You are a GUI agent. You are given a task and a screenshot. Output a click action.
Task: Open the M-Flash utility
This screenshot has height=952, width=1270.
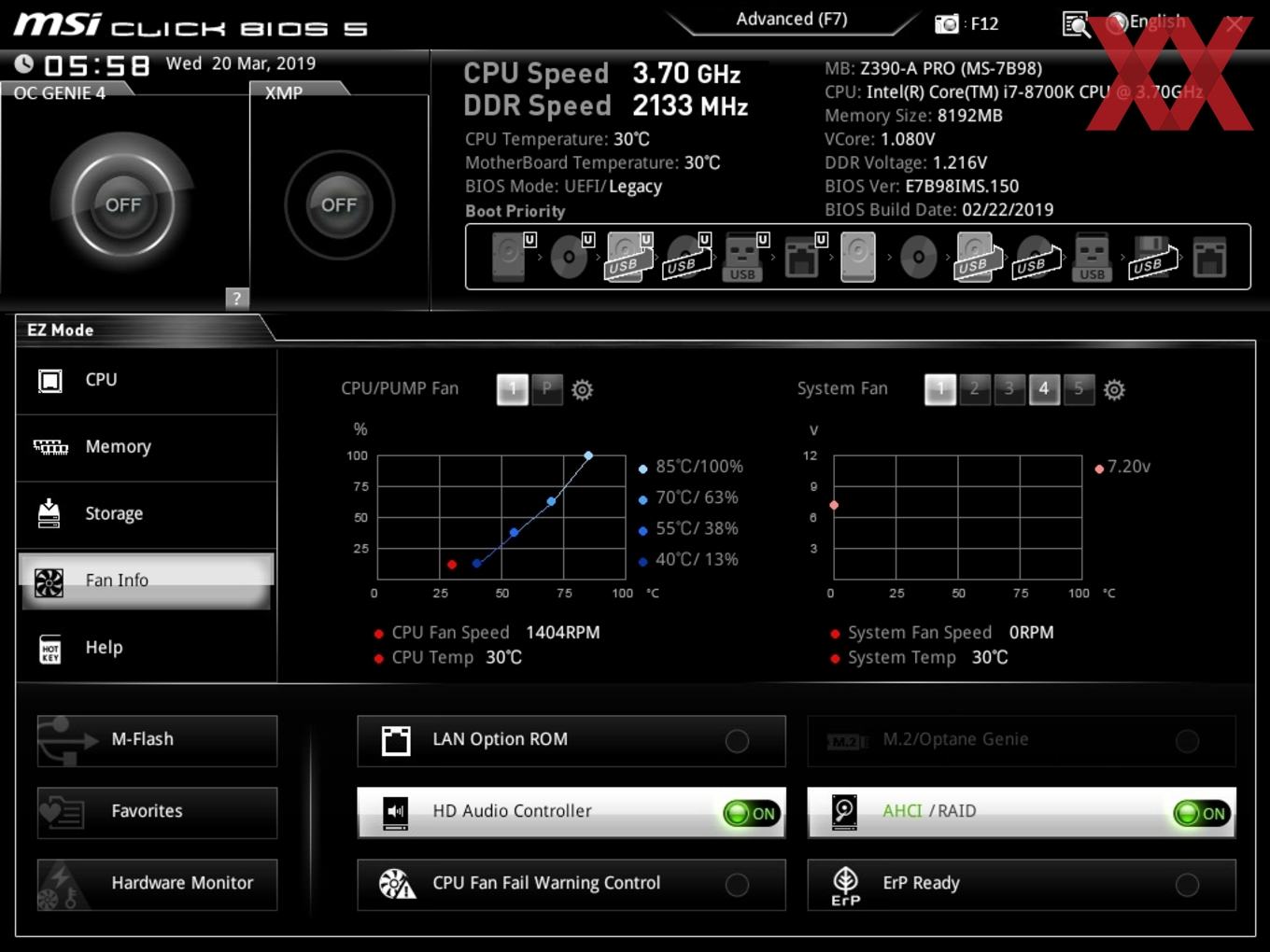pos(157,741)
